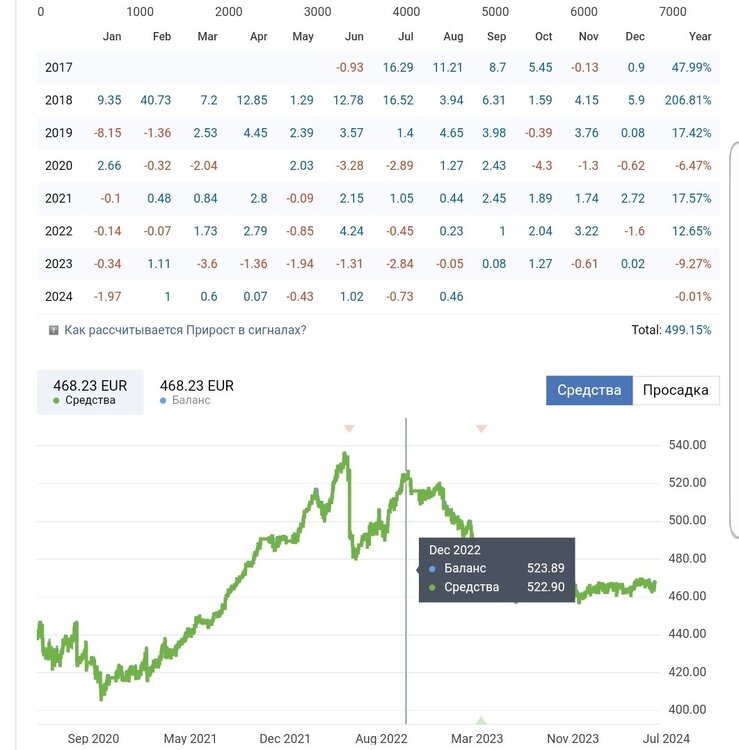Select the 468.23 EUR Баланс legend item
This screenshot has height=750, width=739.
tap(197, 392)
